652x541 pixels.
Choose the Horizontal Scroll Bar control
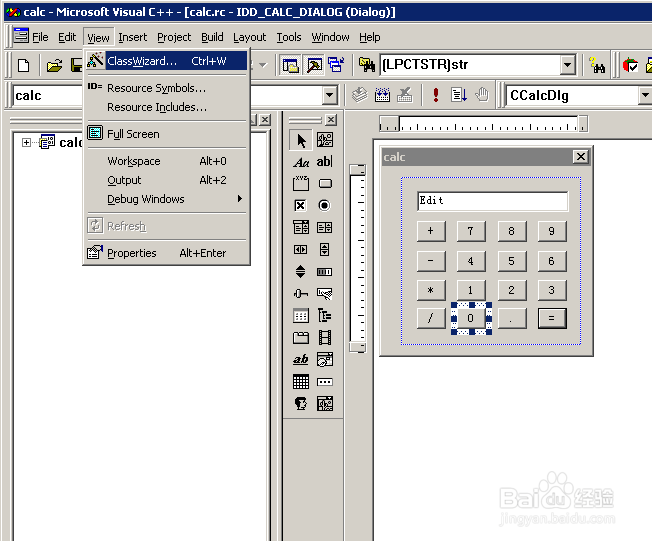coord(300,250)
